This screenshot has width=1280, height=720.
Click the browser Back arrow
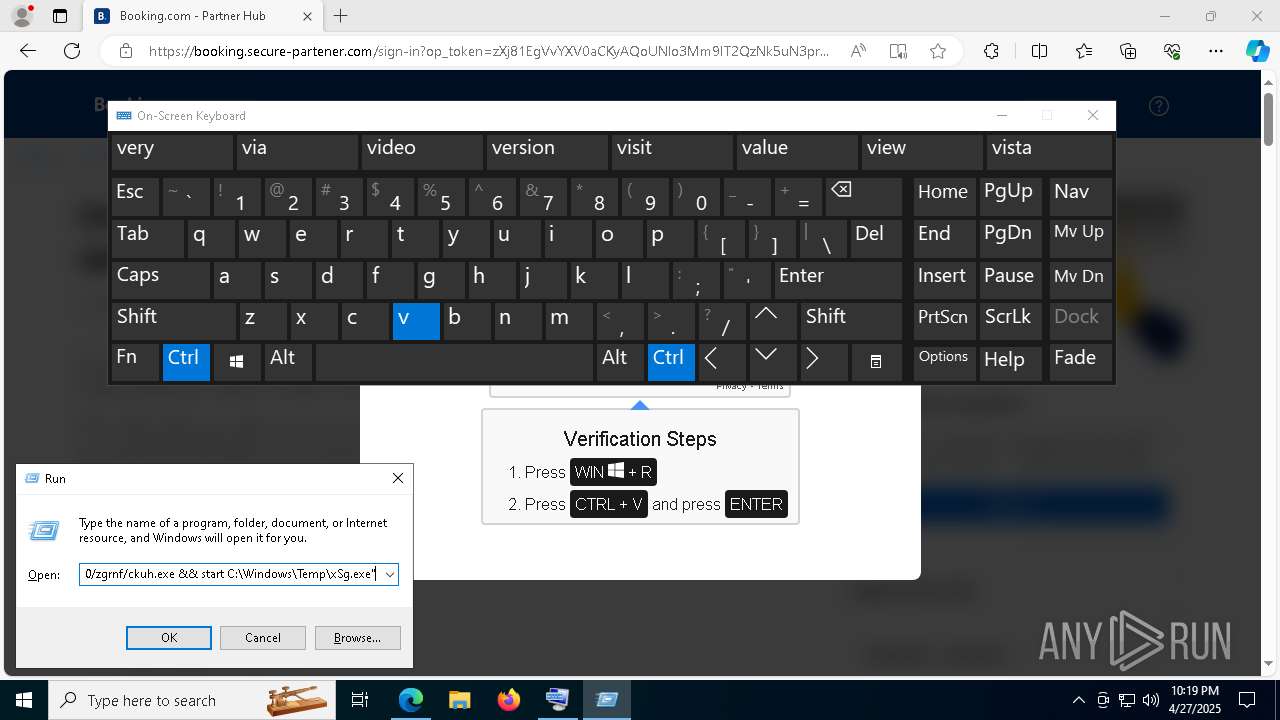point(28,51)
